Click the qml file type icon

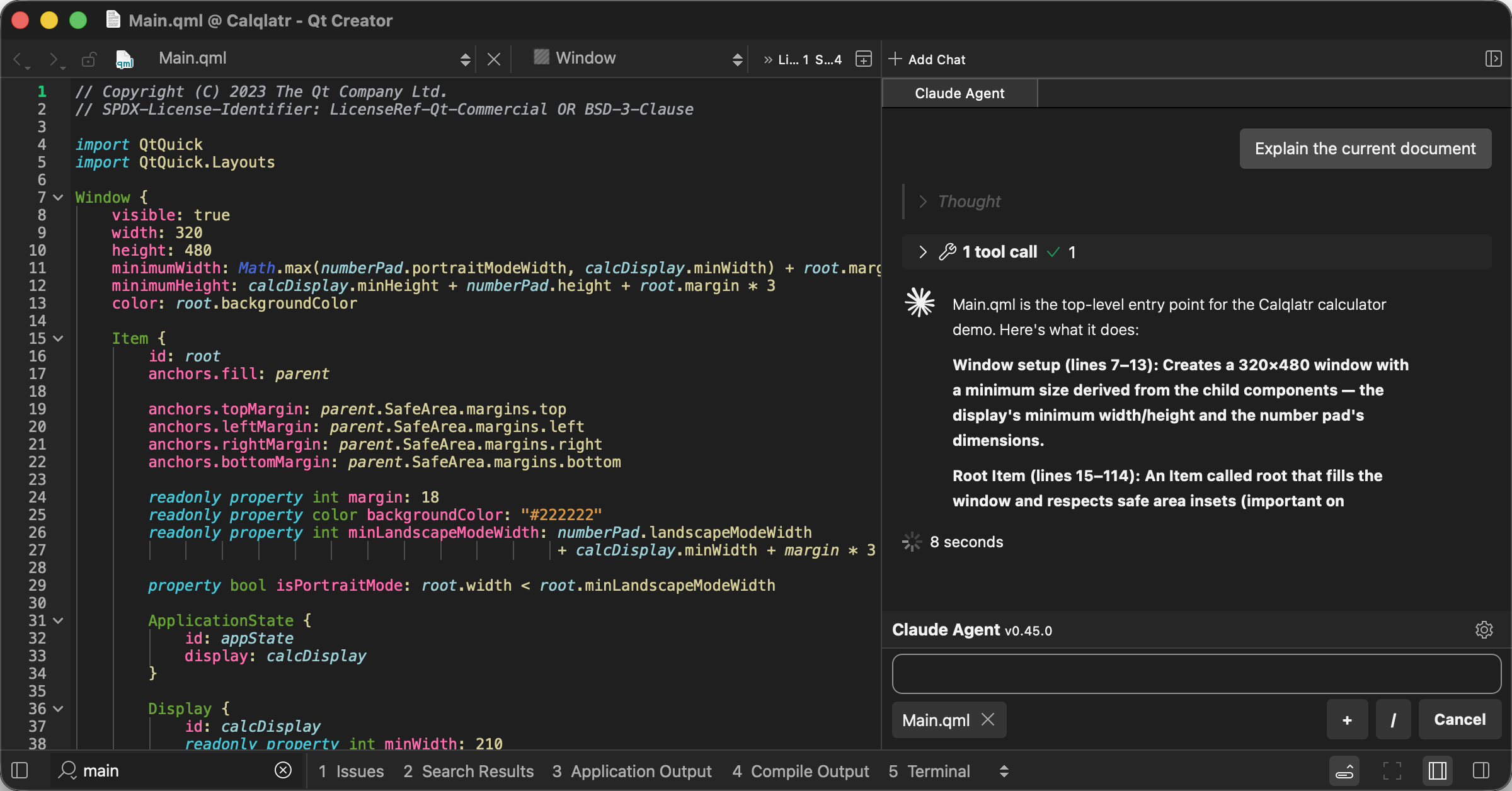[x=125, y=59]
